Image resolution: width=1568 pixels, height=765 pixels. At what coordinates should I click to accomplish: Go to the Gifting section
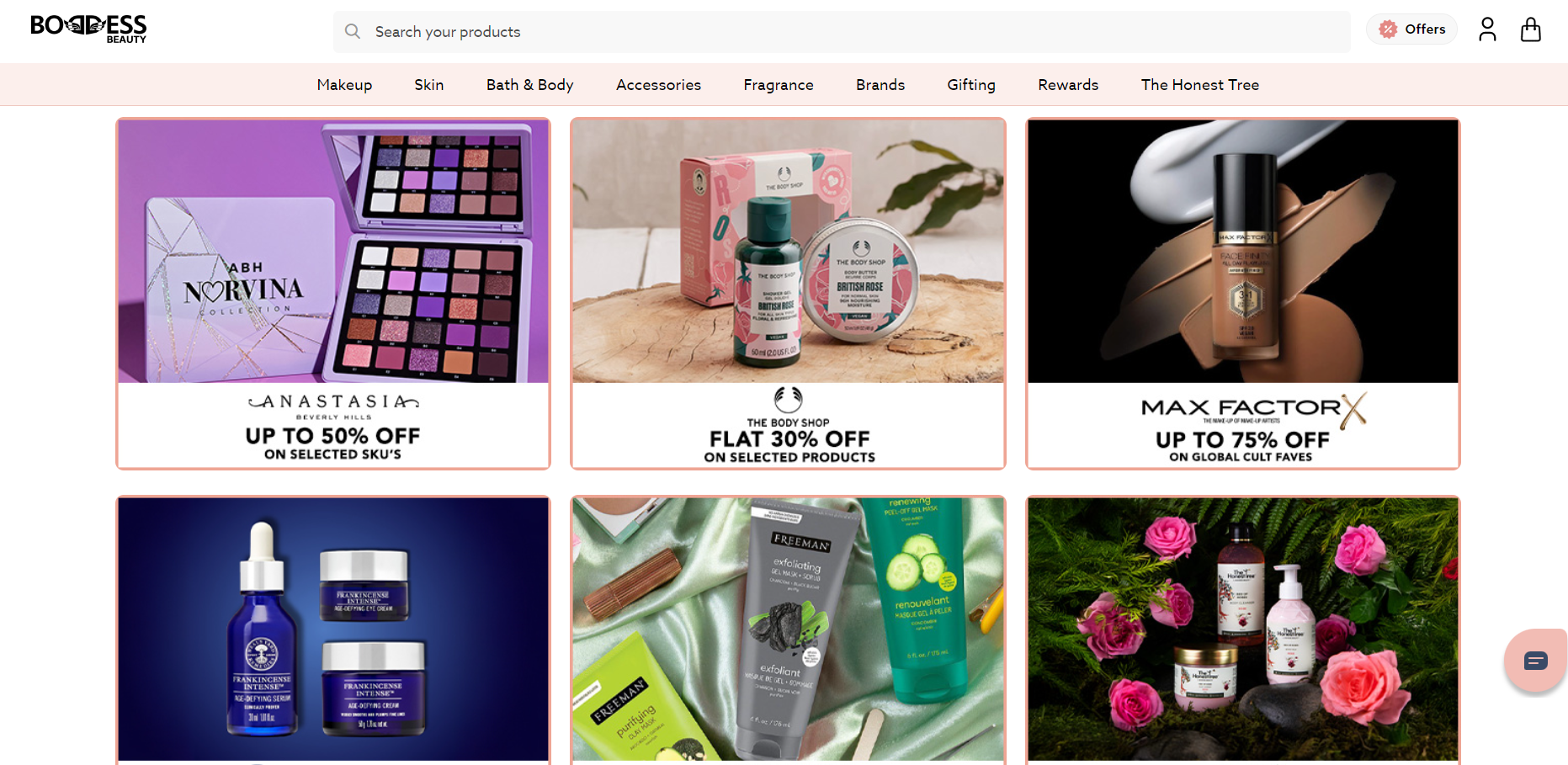click(x=971, y=85)
